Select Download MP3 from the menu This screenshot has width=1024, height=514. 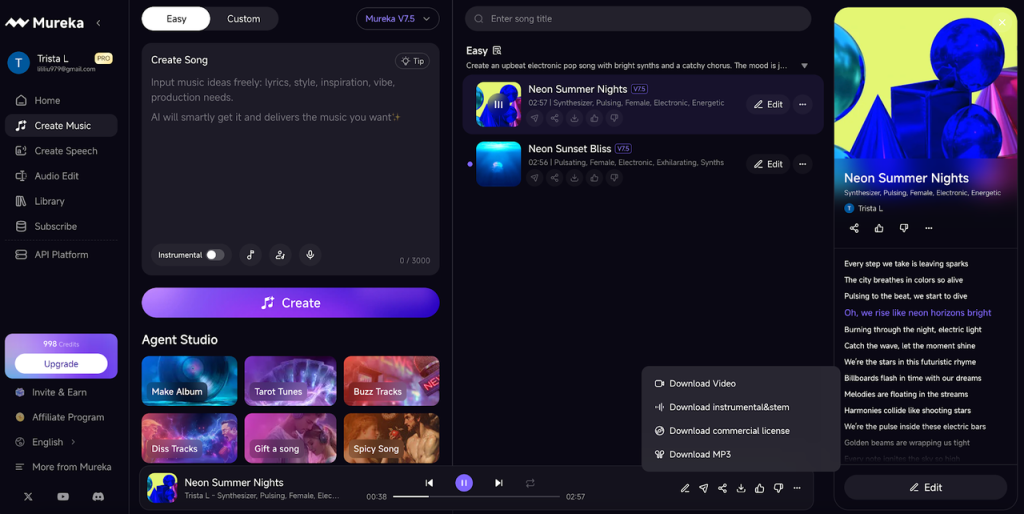pyautogui.click(x=700, y=454)
